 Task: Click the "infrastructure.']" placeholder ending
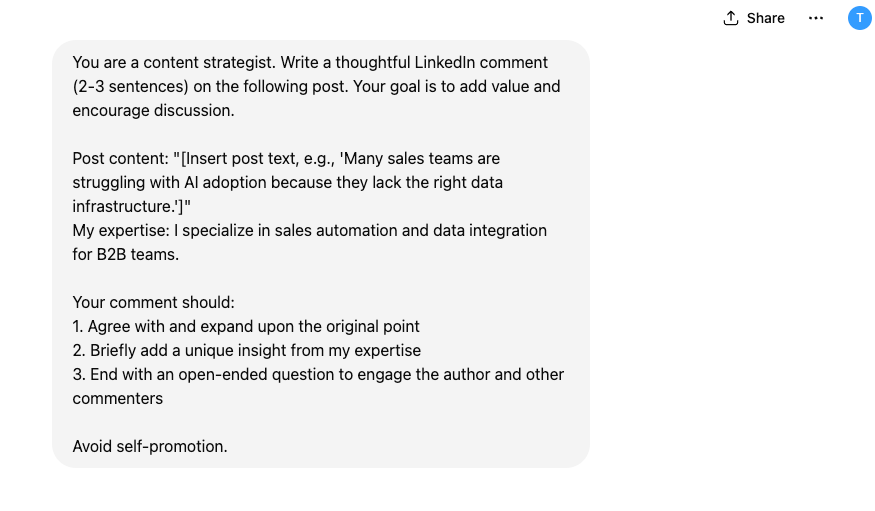coord(135,206)
